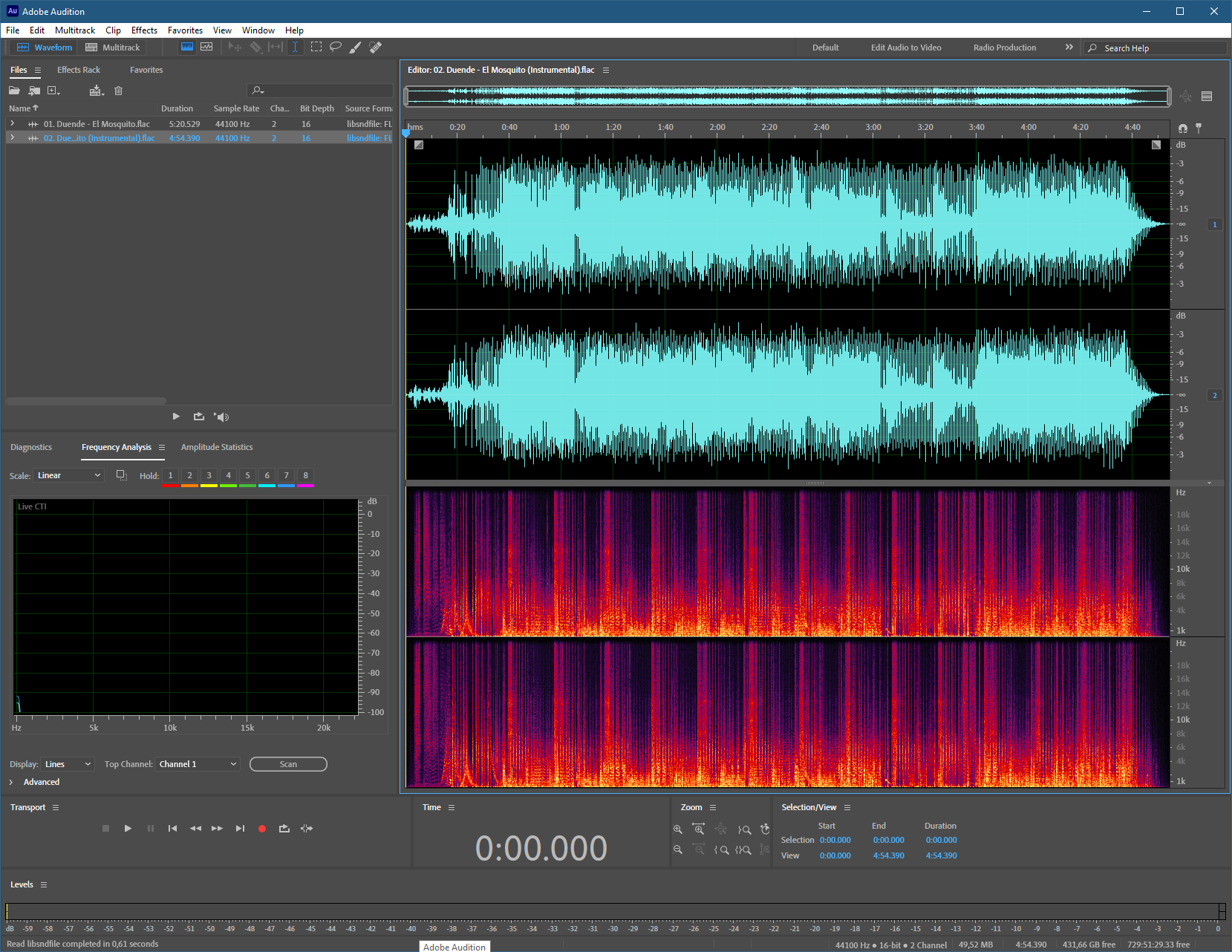
Task: Toggle Show Spectral Pitch Display
Action: [206, 47]
